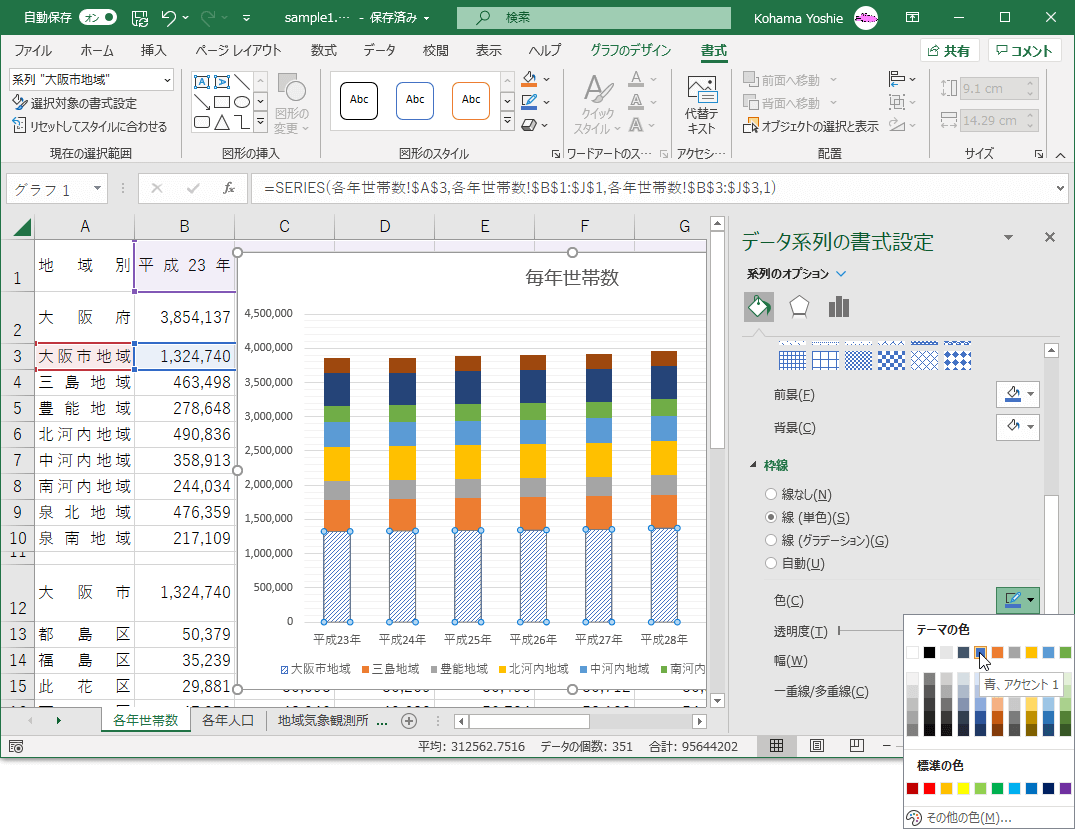
Task: Toggle the AutoSave switch
Action: pos(97,17)
